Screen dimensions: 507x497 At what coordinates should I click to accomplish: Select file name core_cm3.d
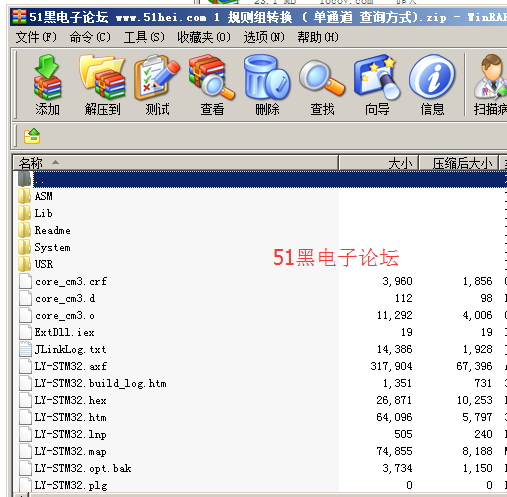pos(65,298)
